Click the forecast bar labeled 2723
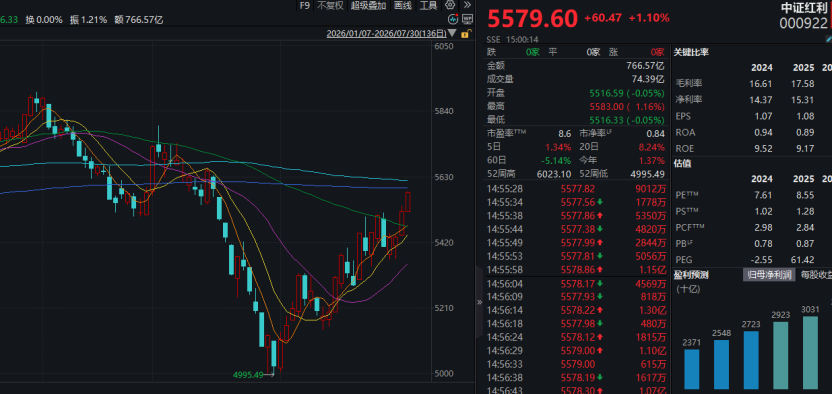Viewport: 832px width, 394px height. coord(751,360)
